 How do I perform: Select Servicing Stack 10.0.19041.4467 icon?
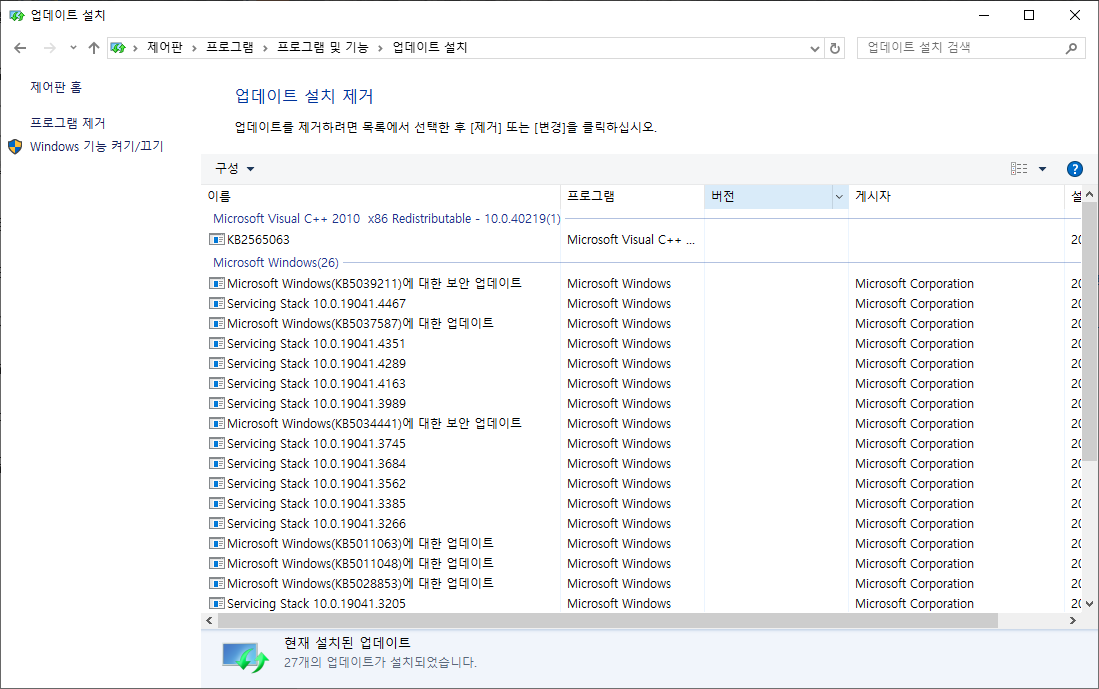click(217, 303)
